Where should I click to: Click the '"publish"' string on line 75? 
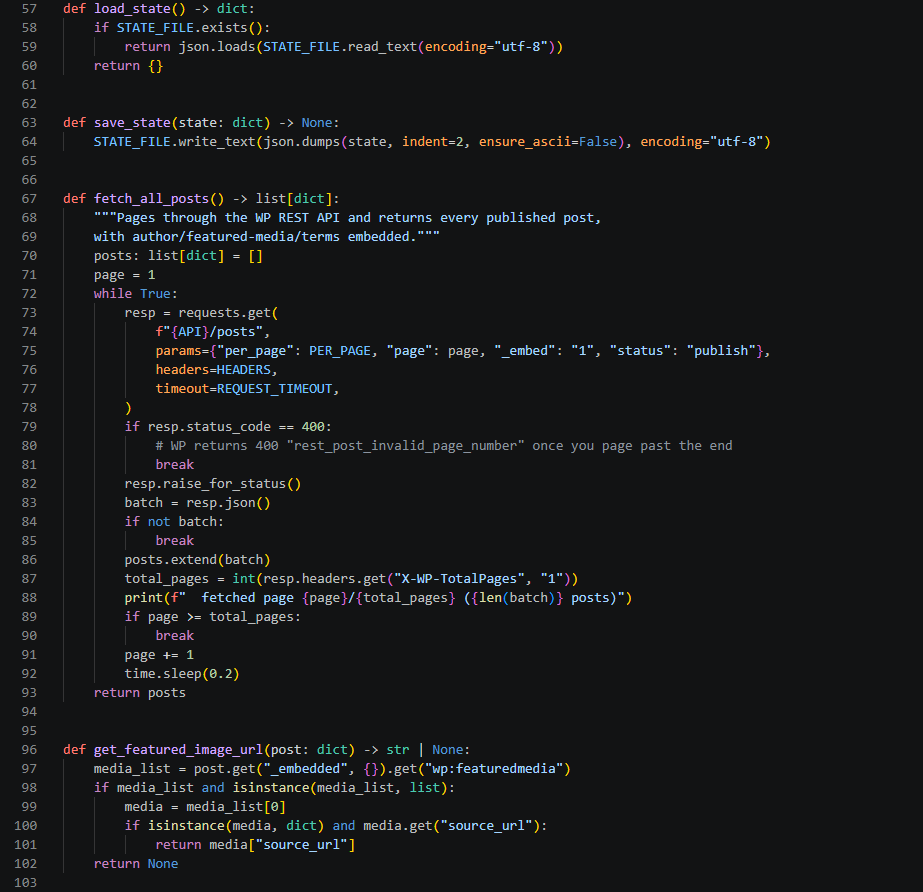[x=721, y=350]
